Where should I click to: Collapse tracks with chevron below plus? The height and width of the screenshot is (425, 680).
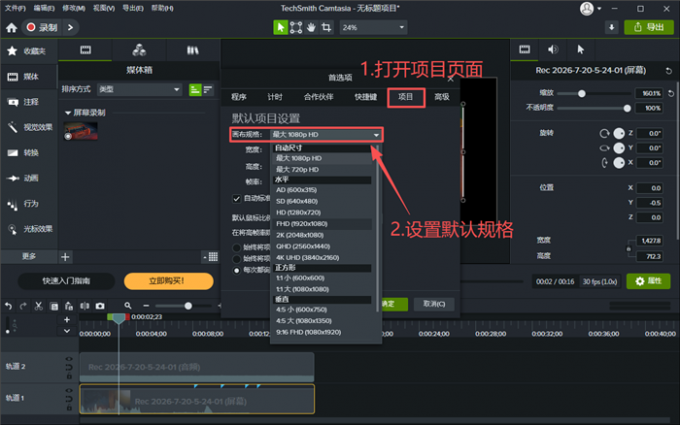(x=67, y=331)
